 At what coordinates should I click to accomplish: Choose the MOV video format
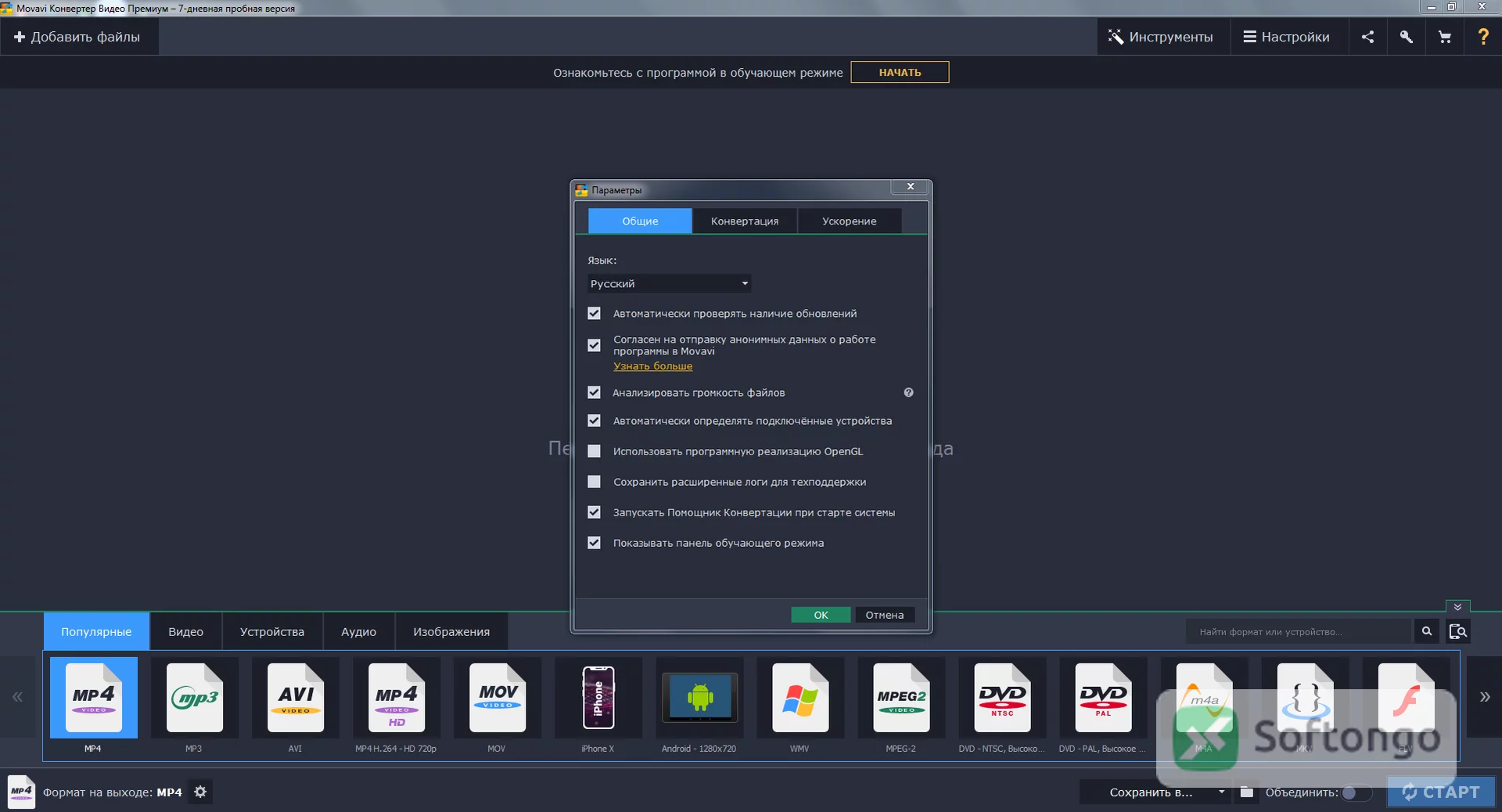498,698
